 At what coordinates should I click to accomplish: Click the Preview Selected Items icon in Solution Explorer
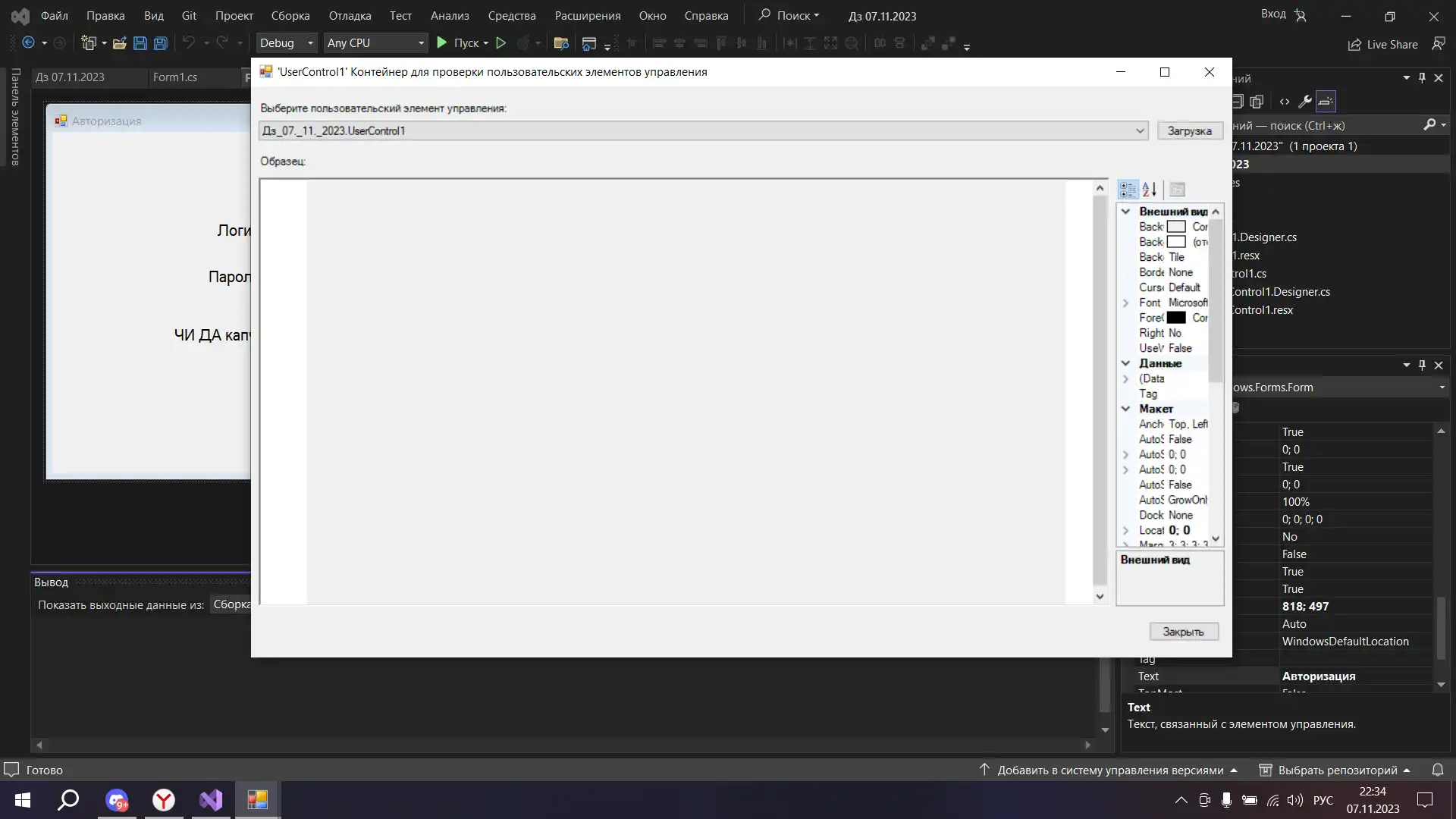pos(1326,102)
